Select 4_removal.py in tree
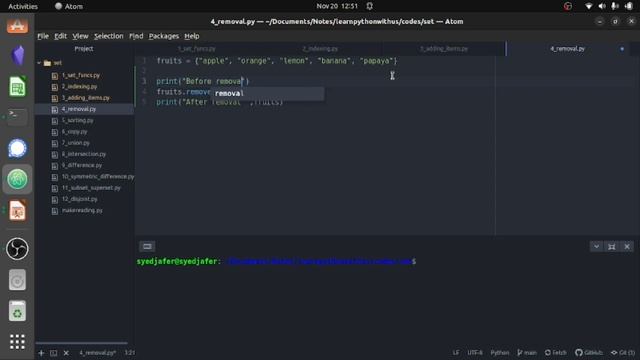This screenshot has height=360, width=640. pyautogui.click(x=79, y=109)
